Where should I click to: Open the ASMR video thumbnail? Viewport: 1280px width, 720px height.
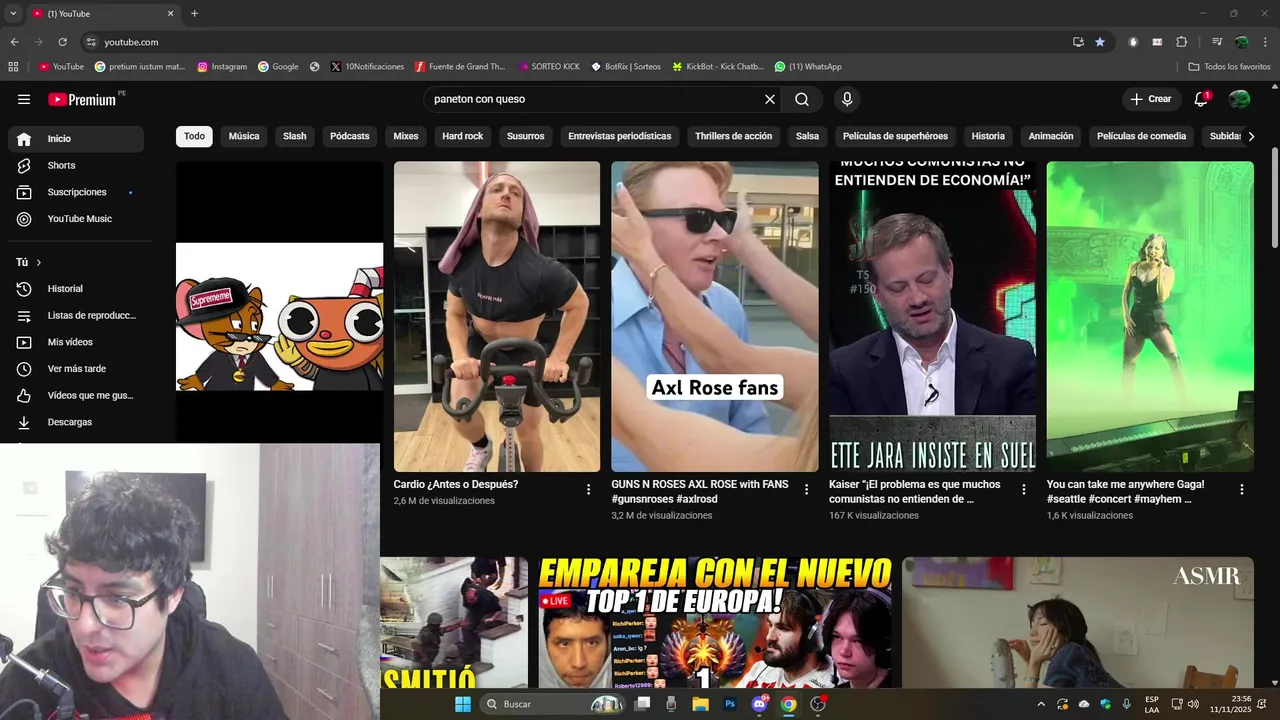[1078, 622]
